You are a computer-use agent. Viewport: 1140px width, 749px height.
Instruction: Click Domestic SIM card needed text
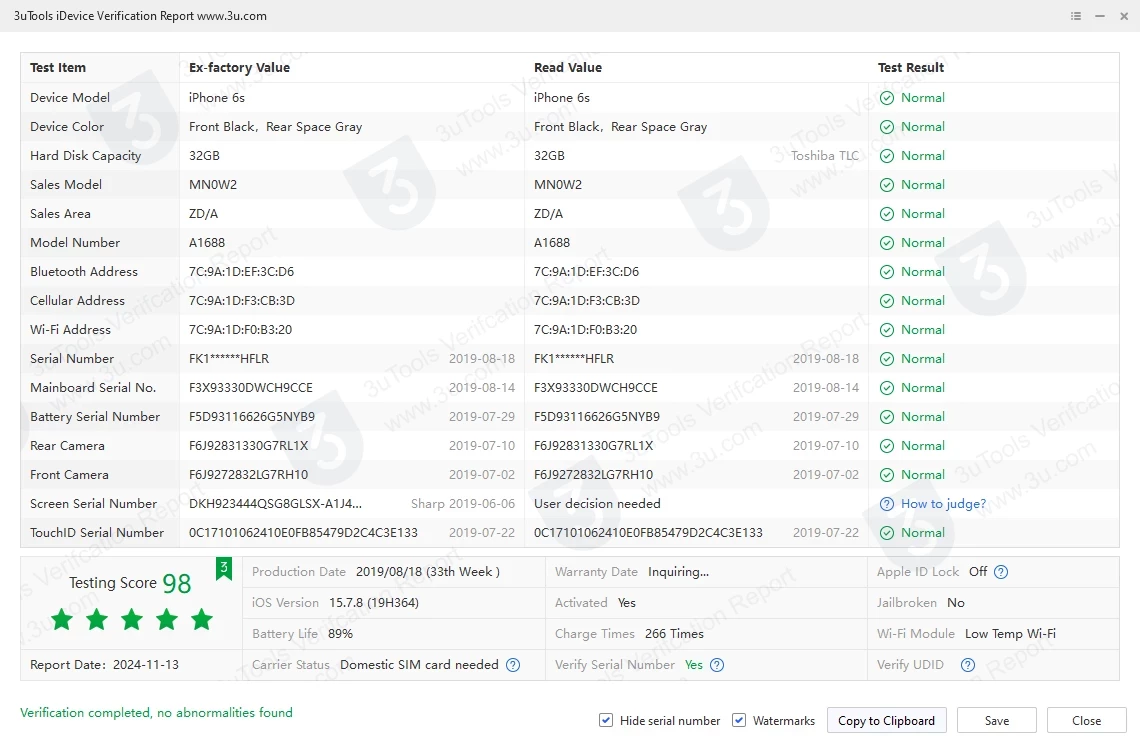coord(420,665)
